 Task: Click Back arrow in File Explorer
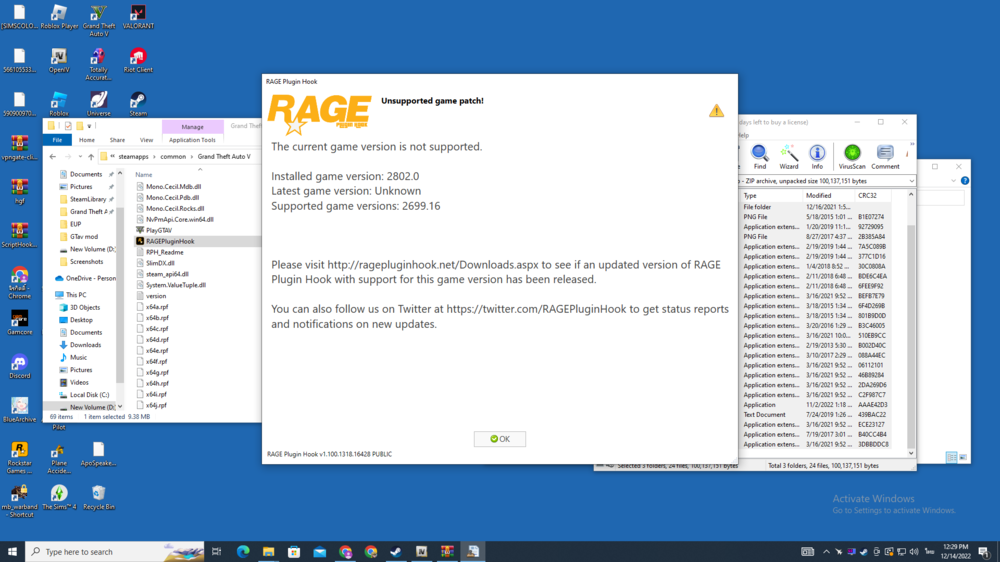pyautogui.click(x=53, y=156)
